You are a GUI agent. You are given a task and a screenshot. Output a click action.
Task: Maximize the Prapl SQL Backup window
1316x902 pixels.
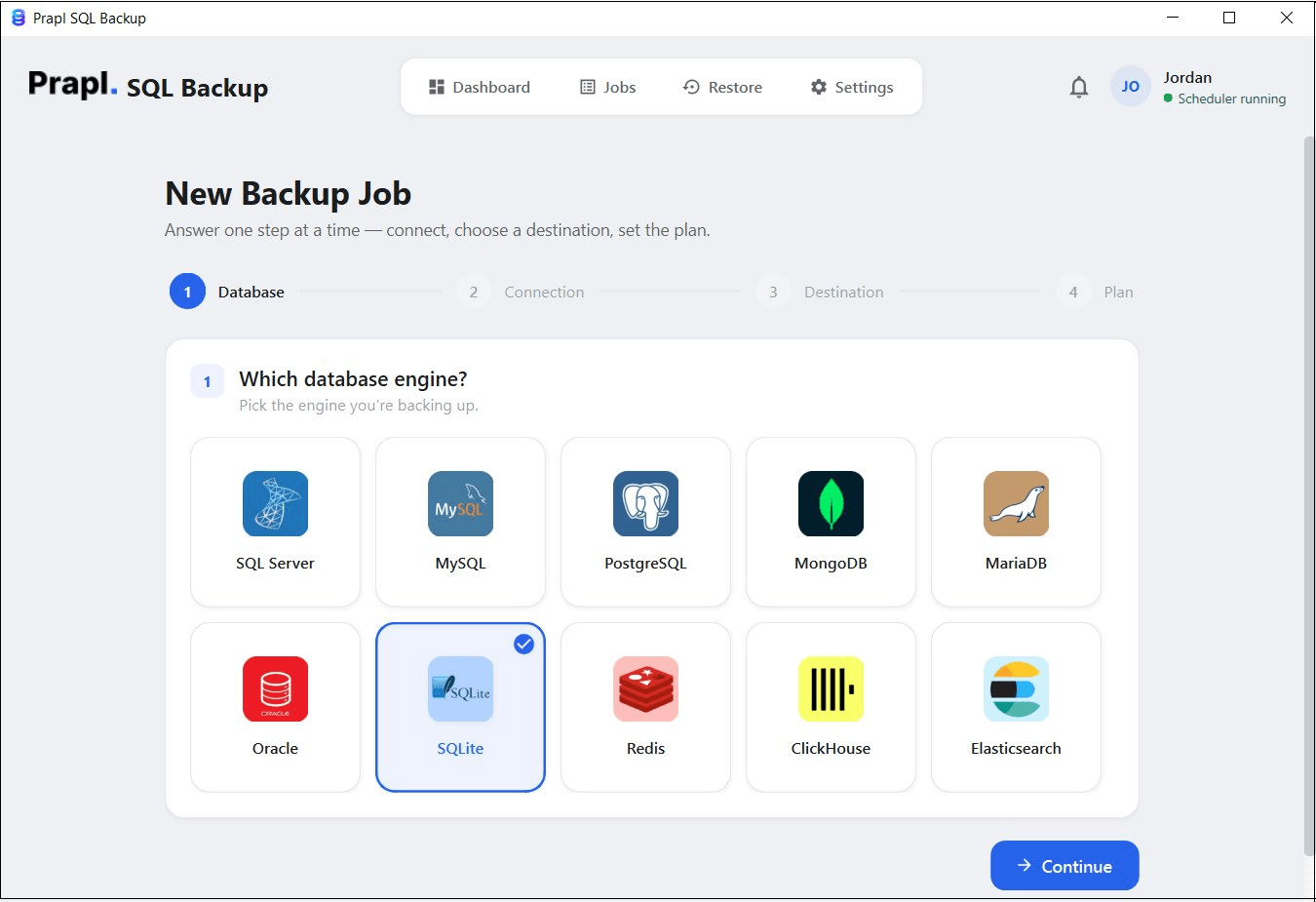point(1229,18)
